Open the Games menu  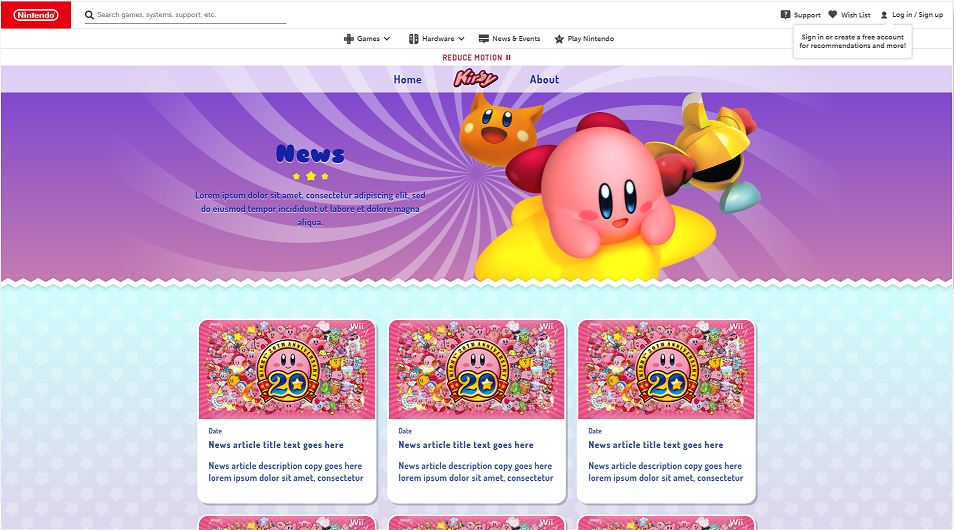click(x=367, y=38)
